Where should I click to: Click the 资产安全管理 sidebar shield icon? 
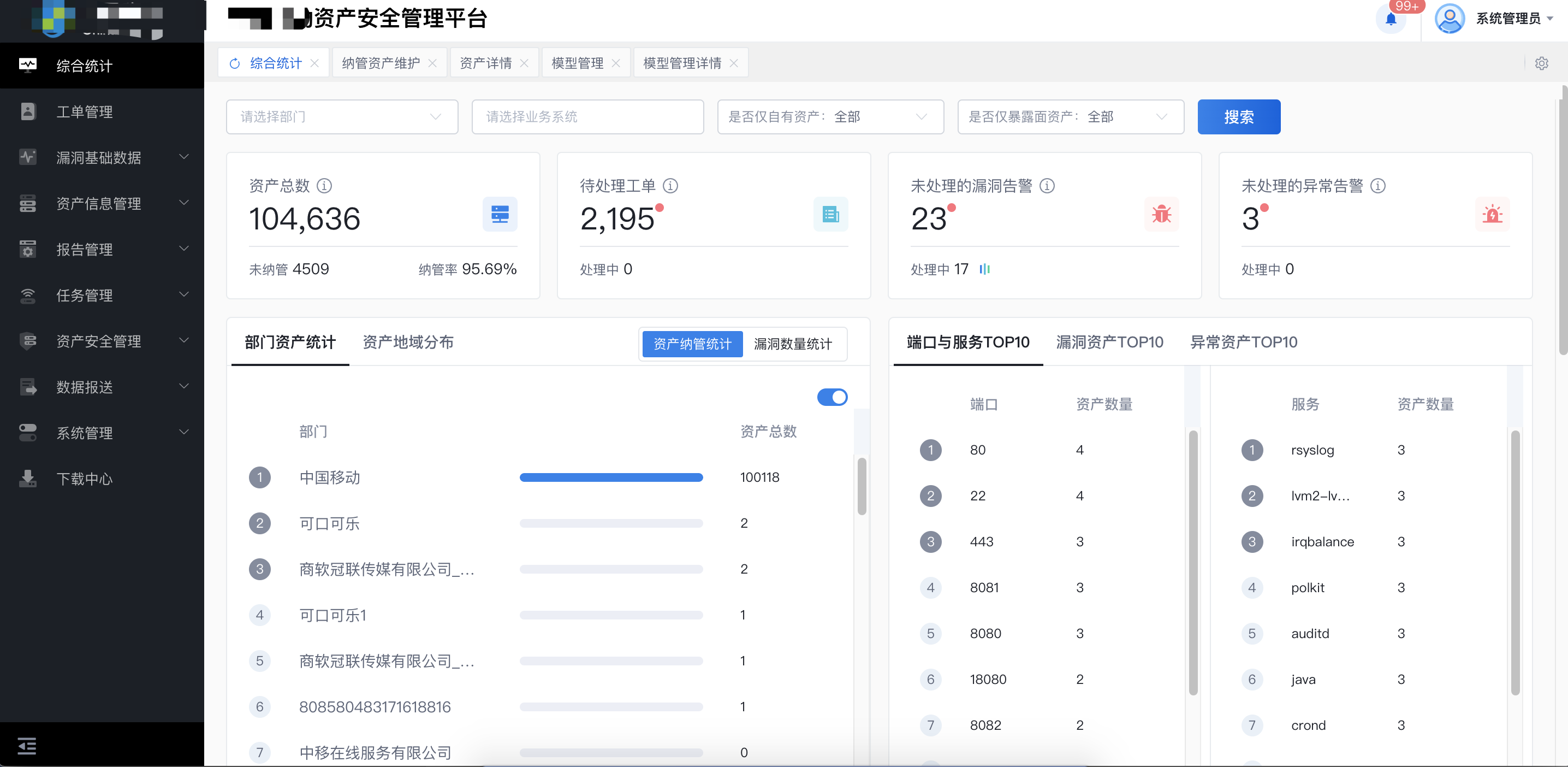27,341
